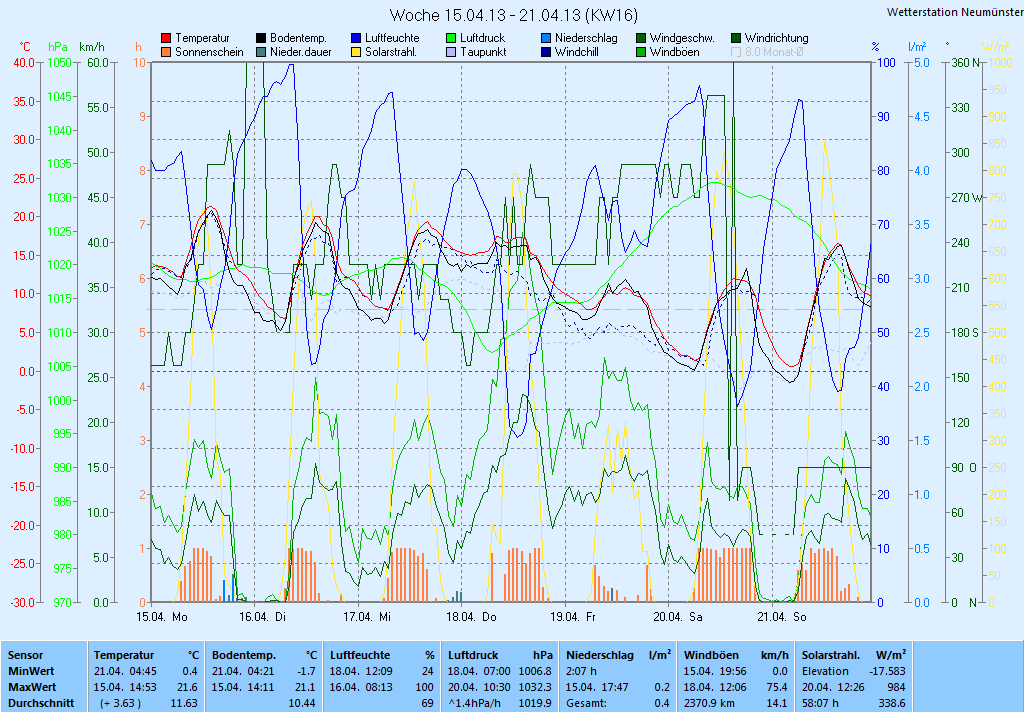The image size is (1024, 712).
Task: Toggle the Windgeschw. legend box
Action: (x=641, y=39)
